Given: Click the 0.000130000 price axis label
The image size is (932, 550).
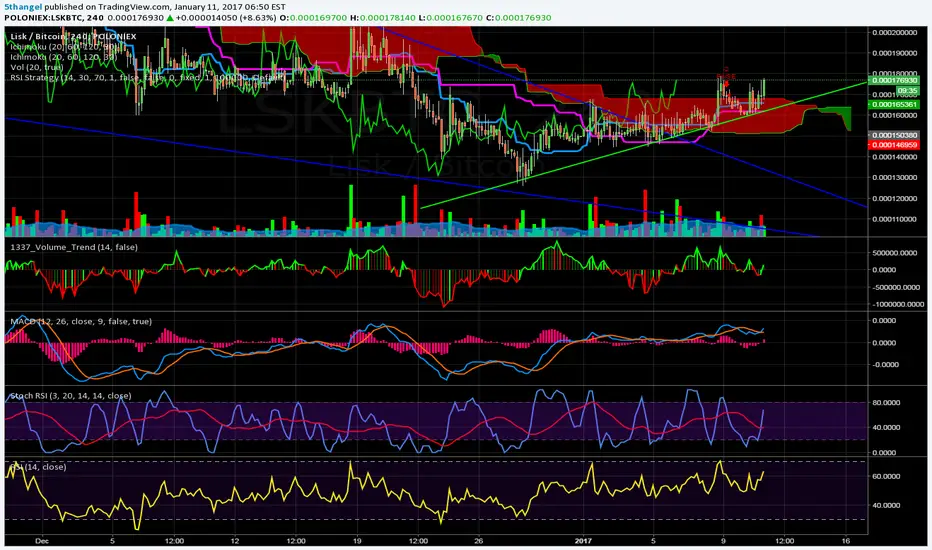Looking at the screenshot, I should coord(895,178).
